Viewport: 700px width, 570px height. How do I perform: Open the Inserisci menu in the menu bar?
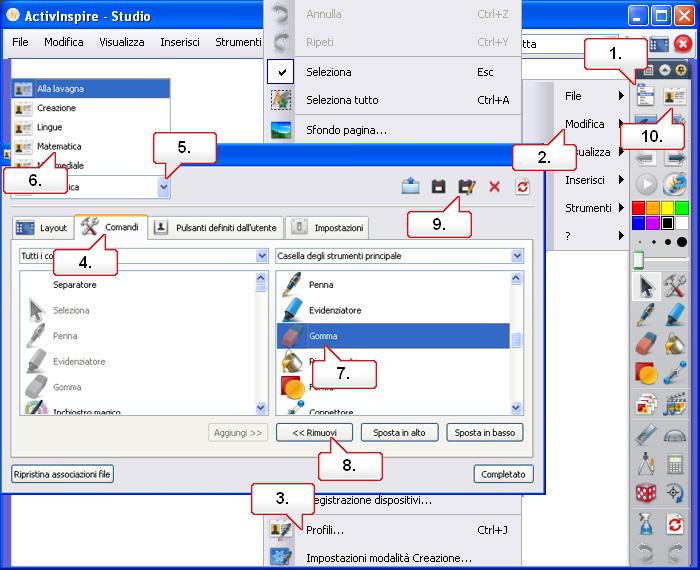tap(180, 42)
